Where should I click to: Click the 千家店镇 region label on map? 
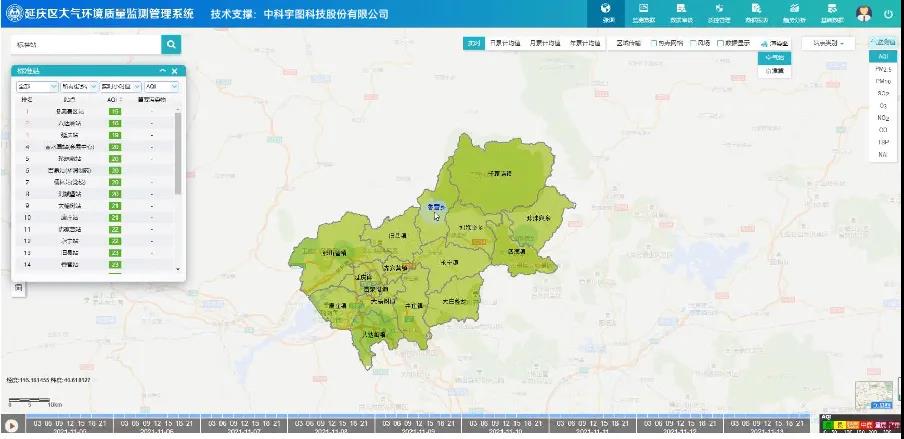[x=499, y=173]
